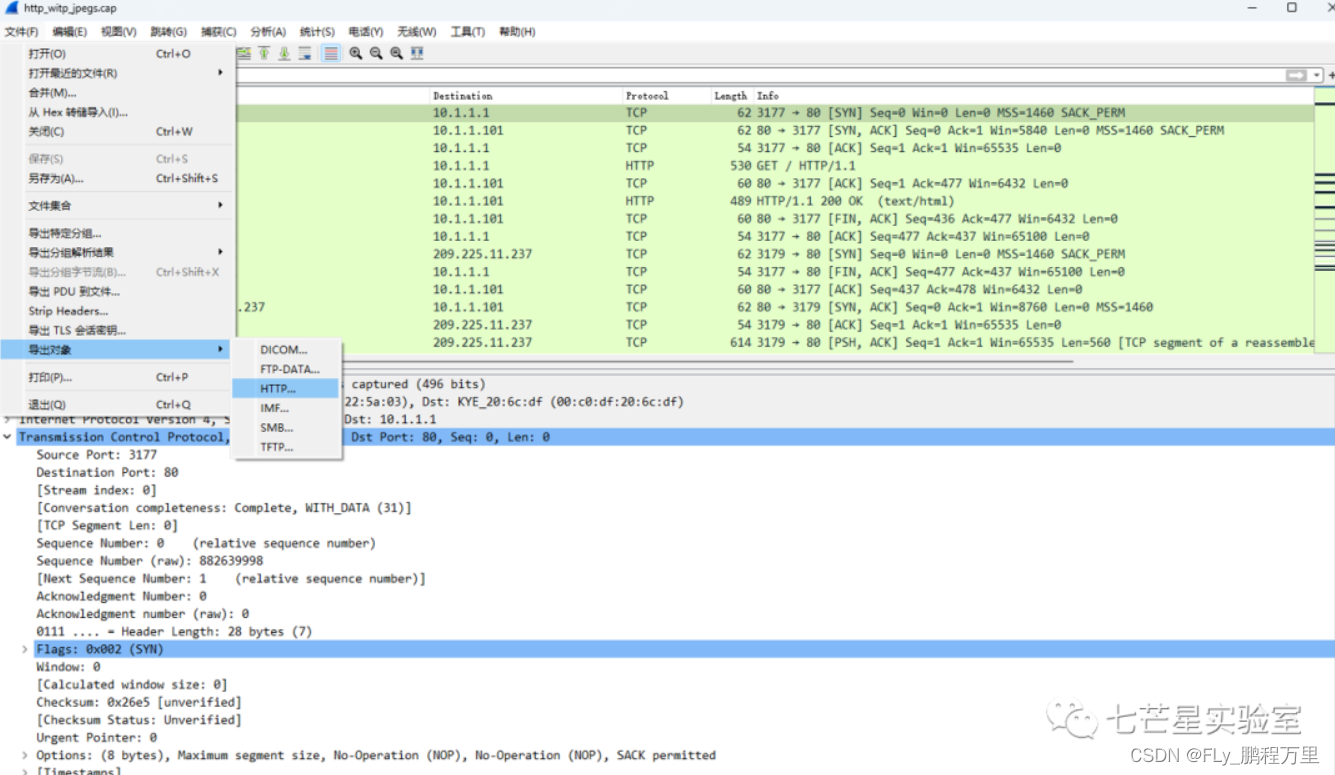Image resolution: width=1335 pixels, height=775 pixels.
Task: Open the 无线(W) menu
Action: pyautogui.click(x=417, y=32)
